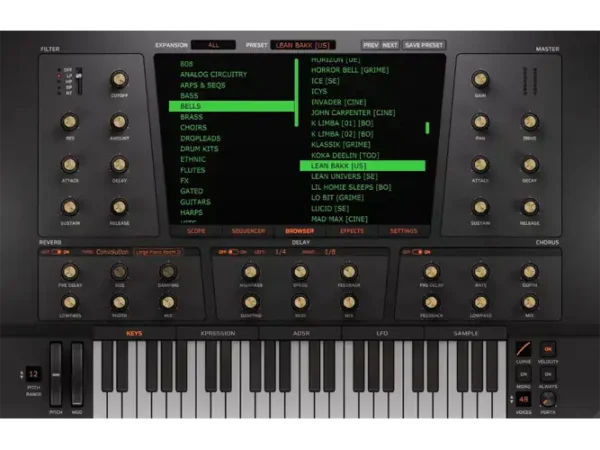The height and width of the screenshot is (450, 600).
Task: Click the Master Decay knob
Action: pyautogui.click(x=530, y=165)
